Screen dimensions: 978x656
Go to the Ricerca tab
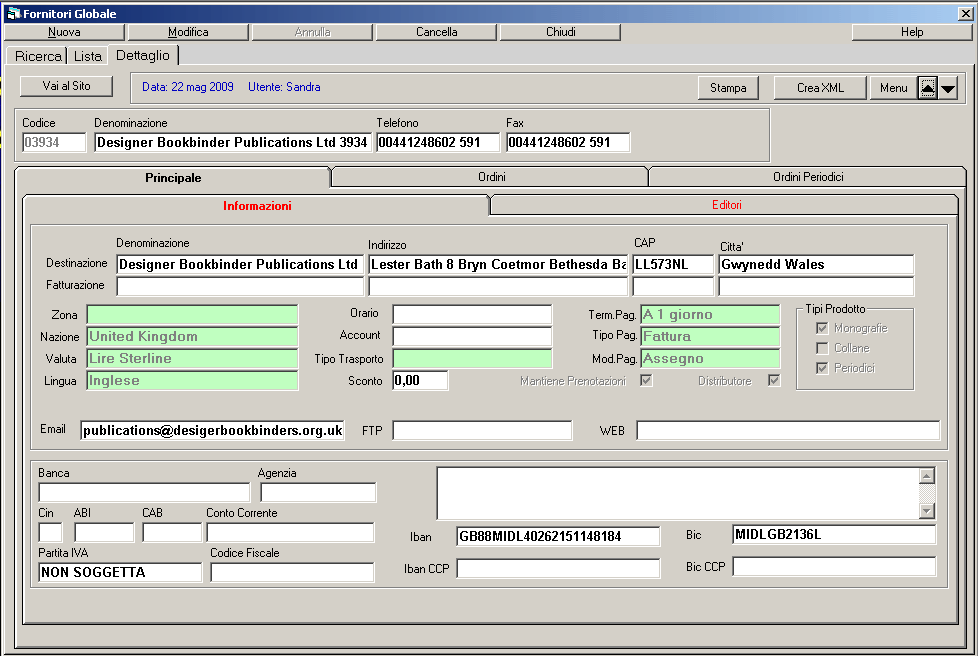pos(37,56)
